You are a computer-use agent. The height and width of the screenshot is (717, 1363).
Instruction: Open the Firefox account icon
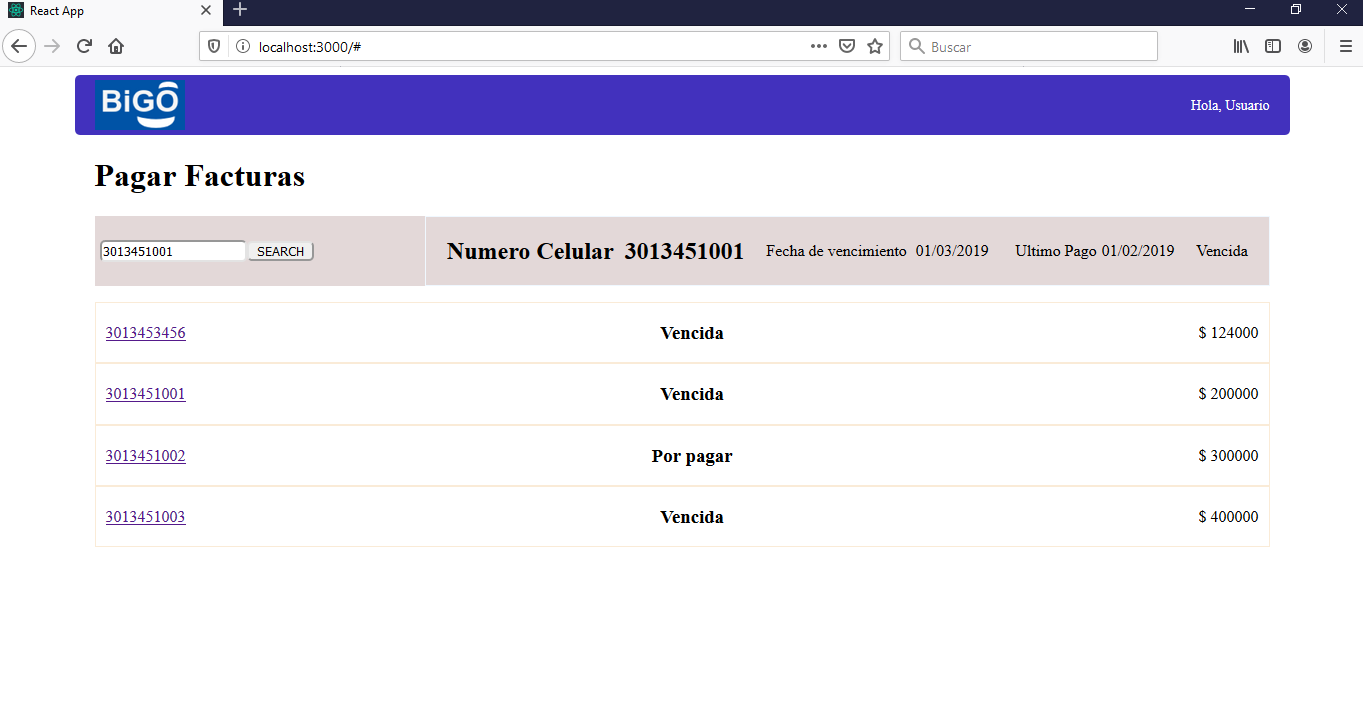[x=1305, y=46]
